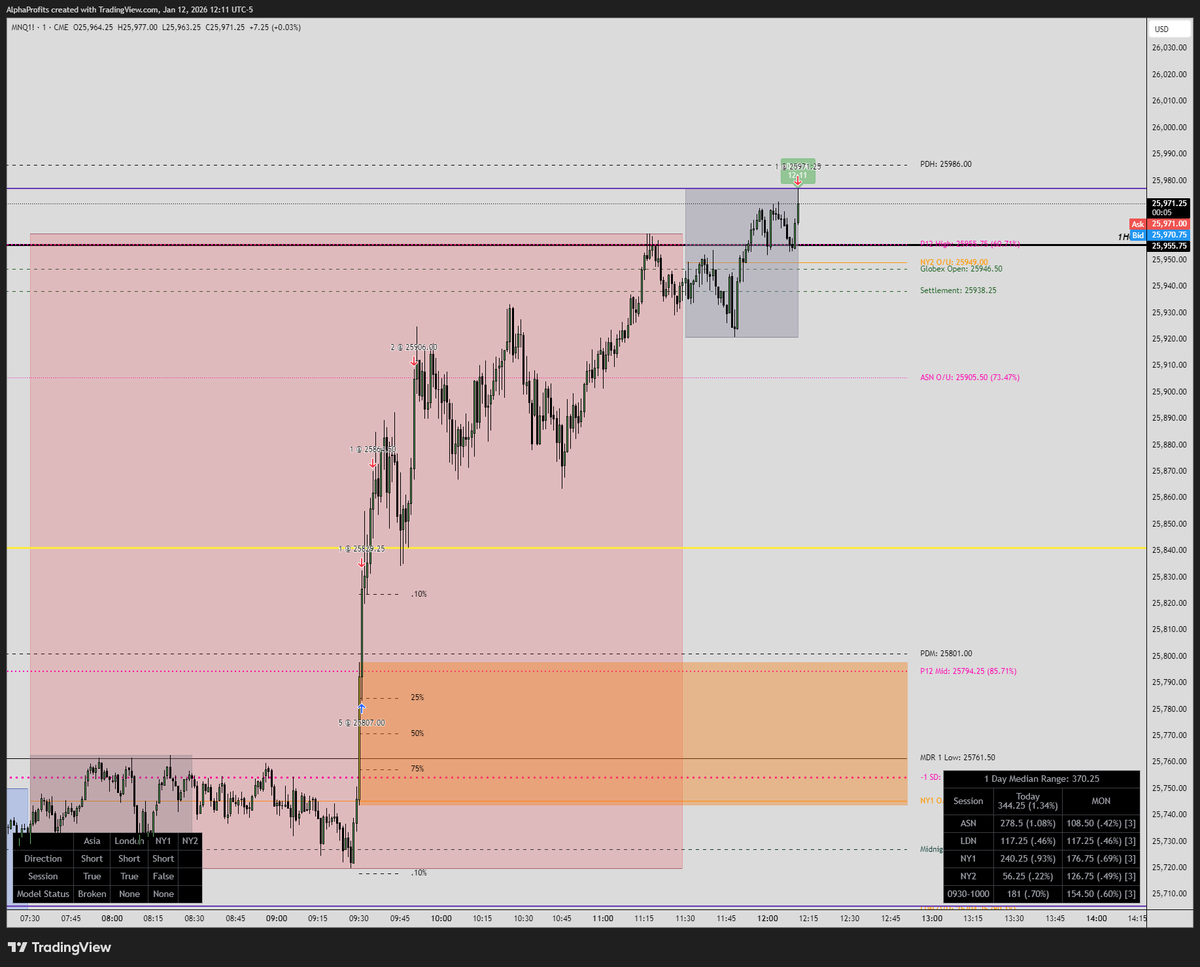Click the ASN row label in range table
The height and width of the screenshot is (967, 1200).
tap(968, 824)
